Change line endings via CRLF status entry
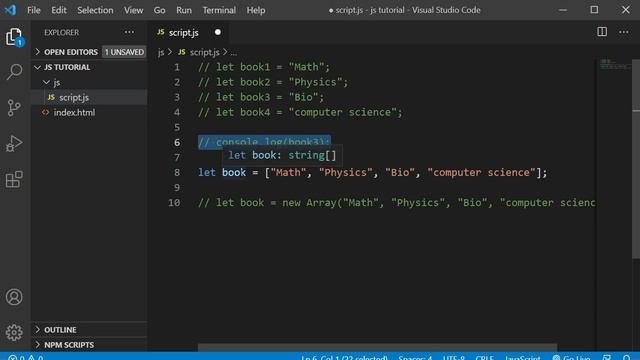Viewport: 640px width, 360px height. [x=484, y=357]
